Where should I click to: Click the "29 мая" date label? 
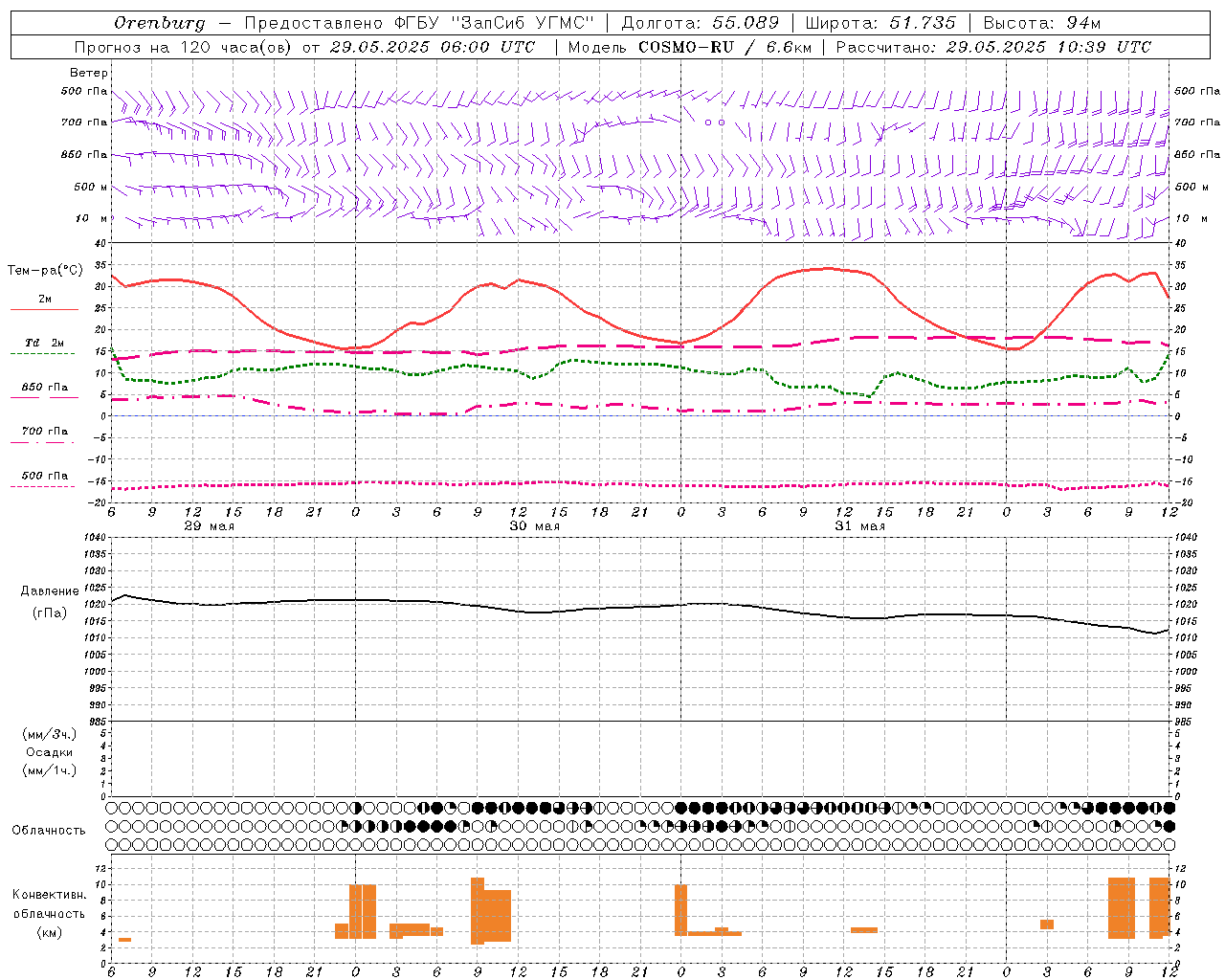pyautogui.click(x=210, y=526)
